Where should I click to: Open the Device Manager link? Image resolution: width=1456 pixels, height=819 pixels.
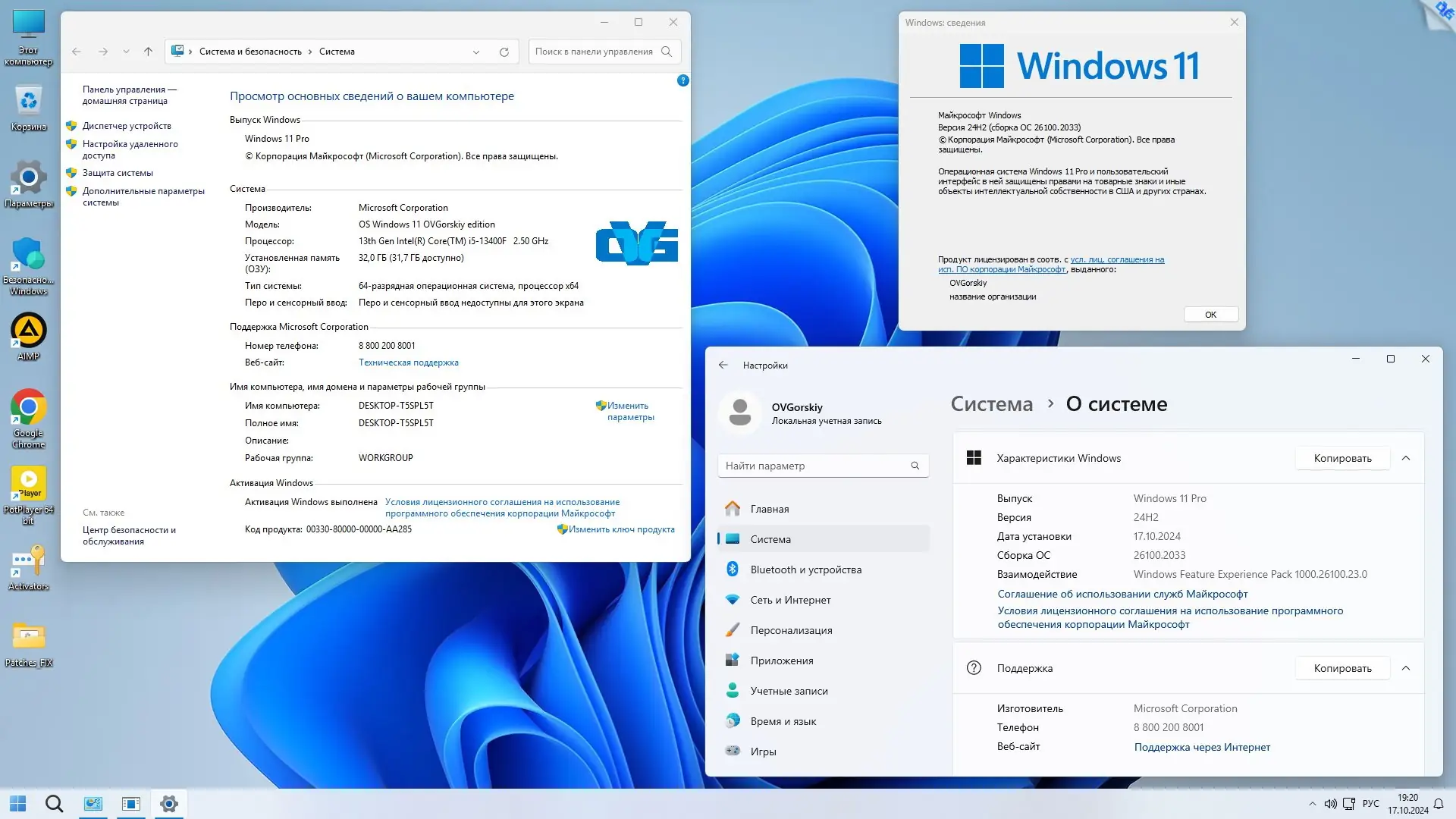127,126
